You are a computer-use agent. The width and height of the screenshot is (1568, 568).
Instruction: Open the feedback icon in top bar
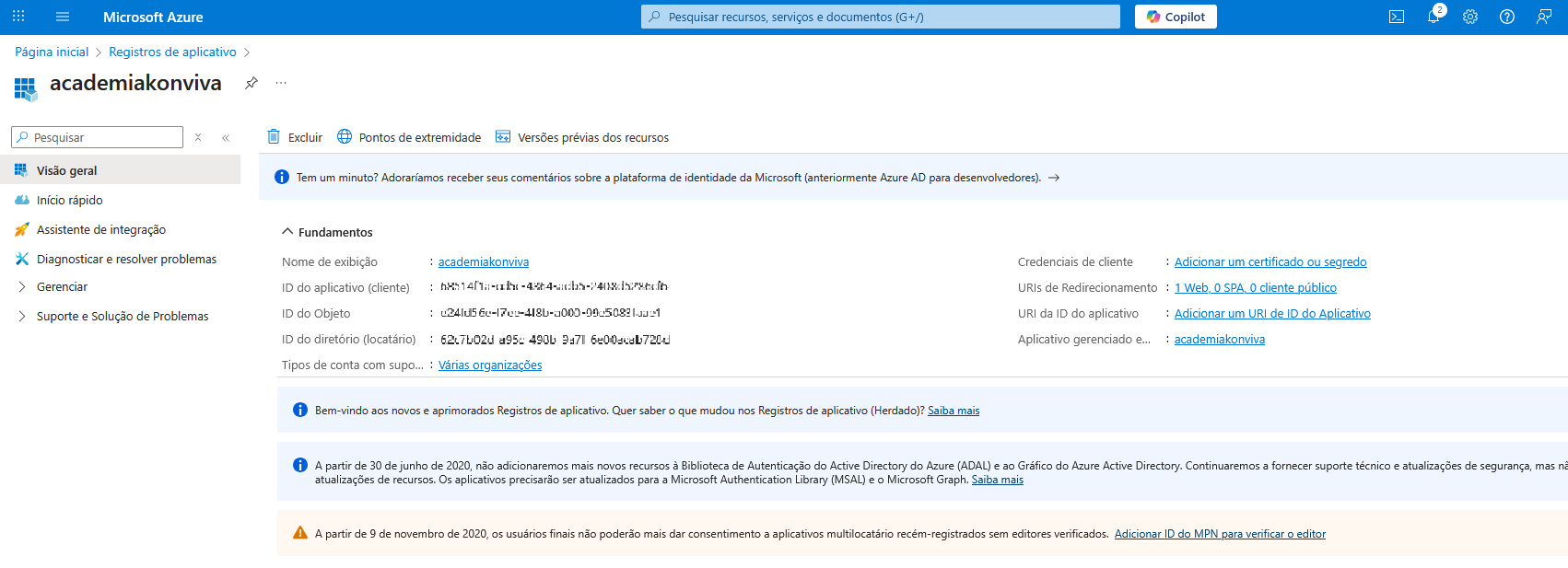click(x=1544, y=17)
